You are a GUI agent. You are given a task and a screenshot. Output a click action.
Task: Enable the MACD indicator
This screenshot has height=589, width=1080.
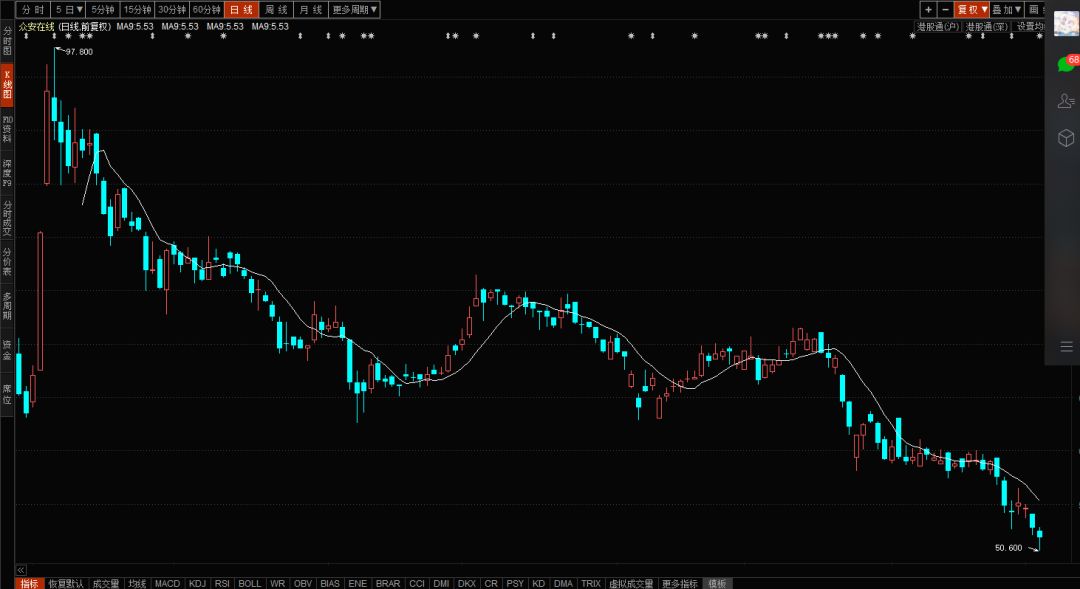[167, 583]
